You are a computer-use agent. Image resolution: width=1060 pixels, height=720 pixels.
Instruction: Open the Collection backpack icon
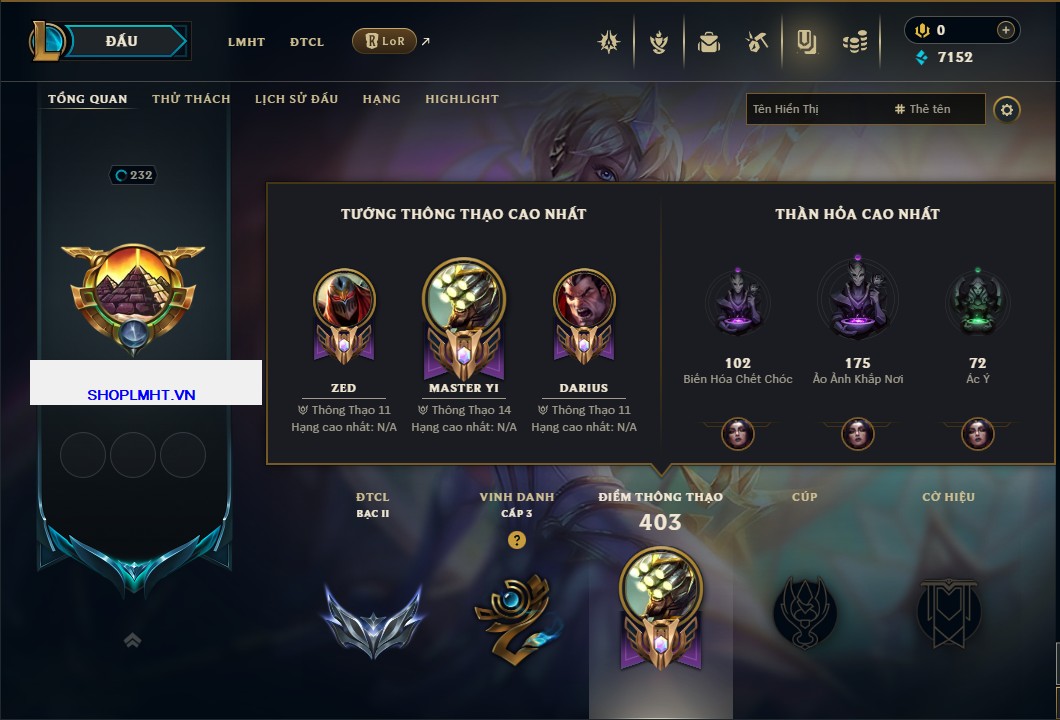click(x=708, y=42)
